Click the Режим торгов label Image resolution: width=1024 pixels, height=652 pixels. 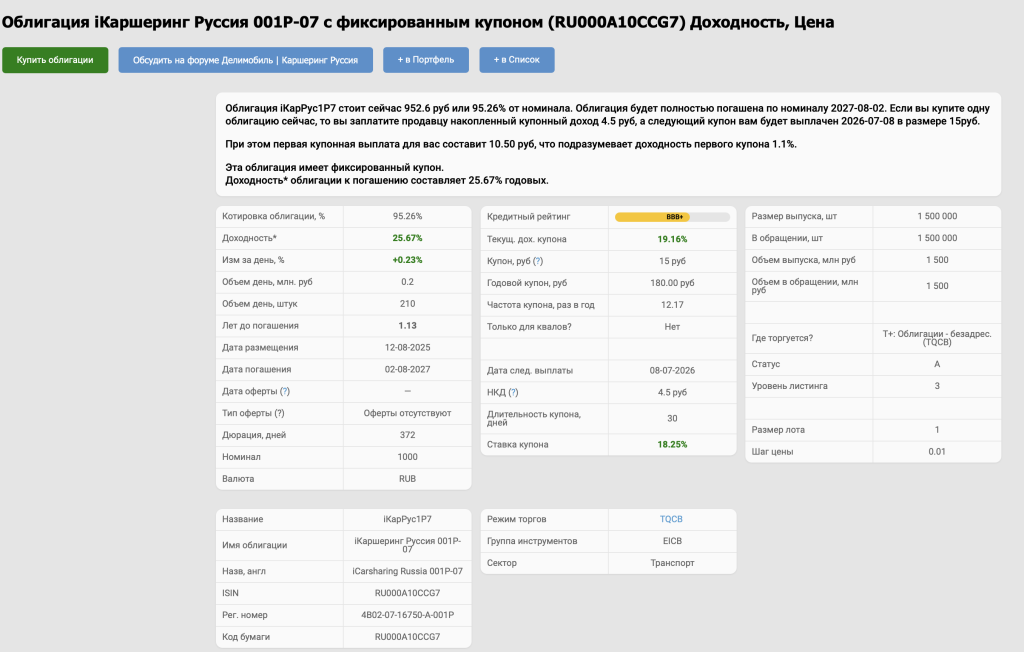[517, 519]
